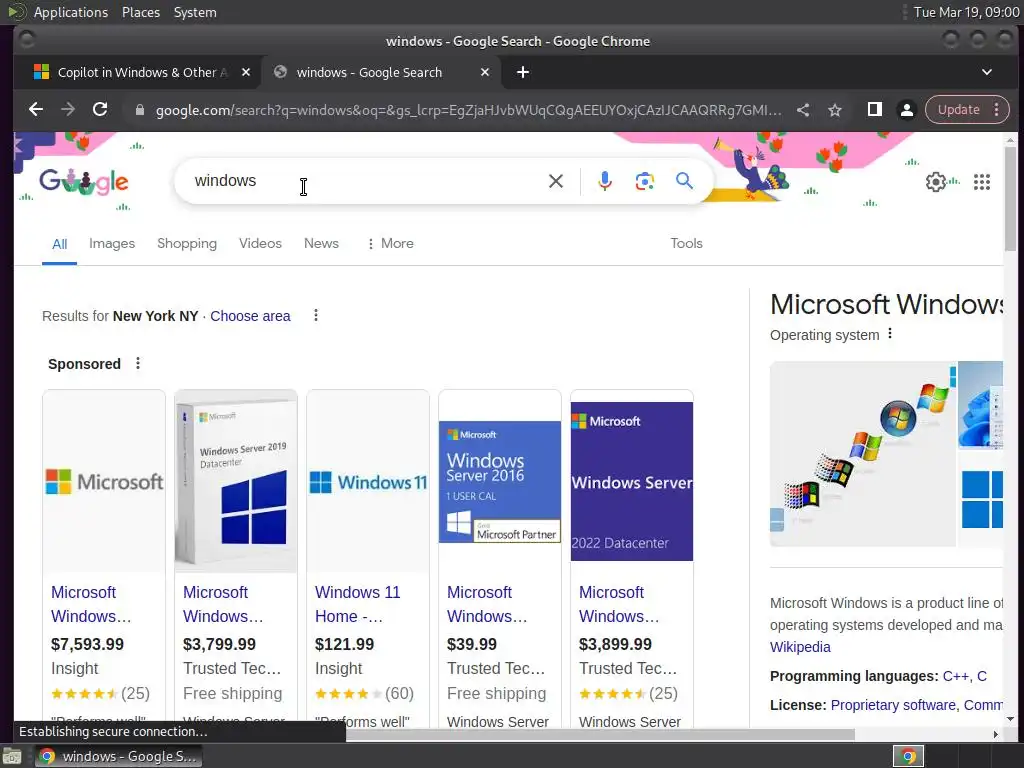Expand the tab search dropdown arrow
Image resolution: width=1024 pixels, height=768 pixels.
pos(987,72)
